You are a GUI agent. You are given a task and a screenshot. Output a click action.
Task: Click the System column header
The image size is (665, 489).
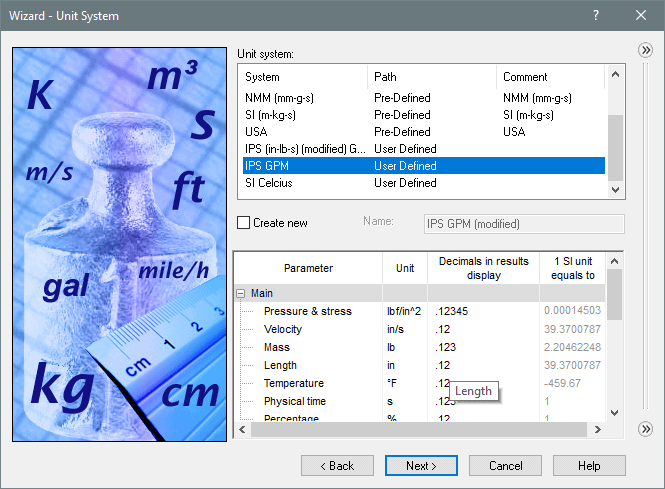(303, 77)
